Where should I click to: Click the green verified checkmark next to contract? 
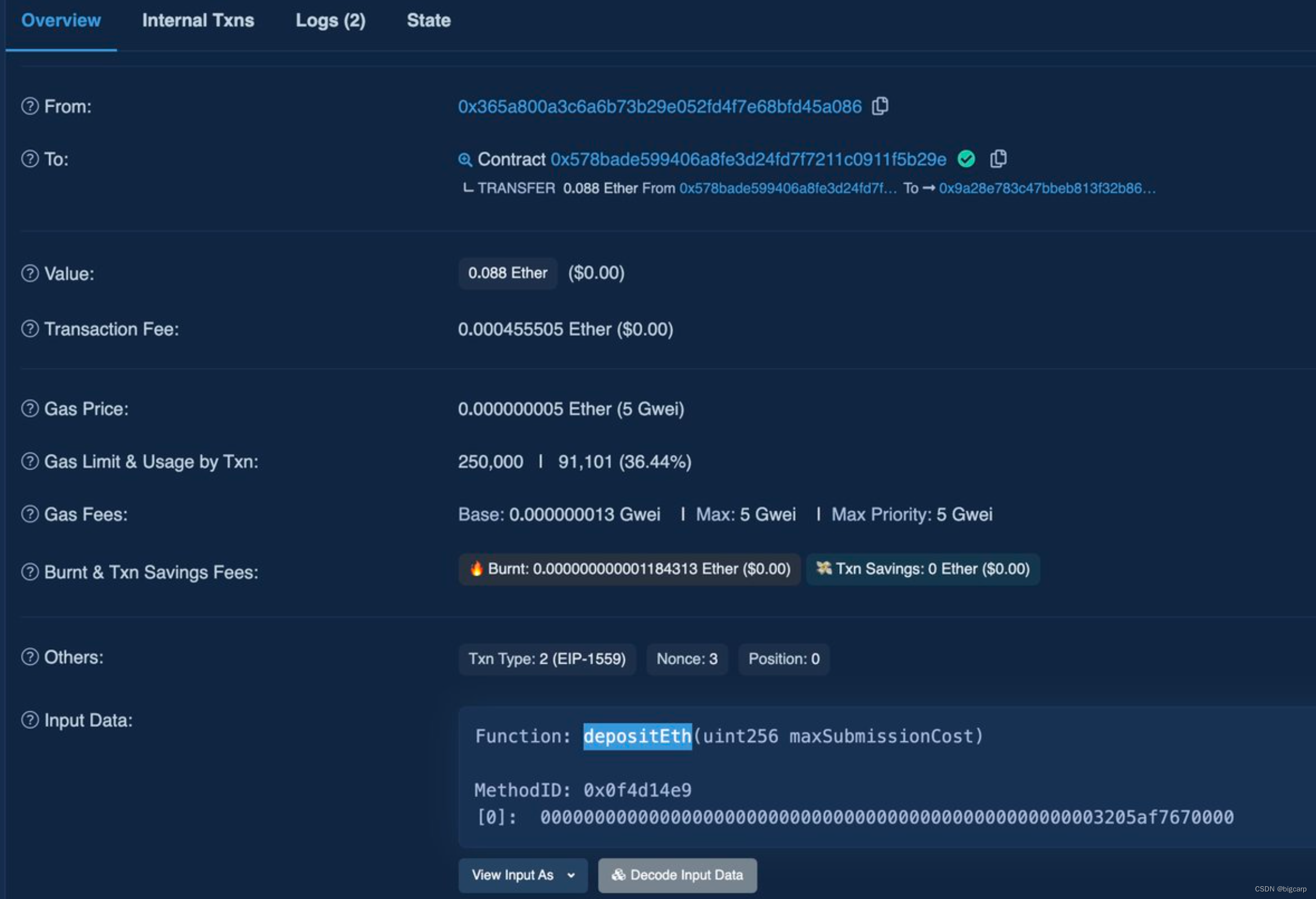point(967,159)
